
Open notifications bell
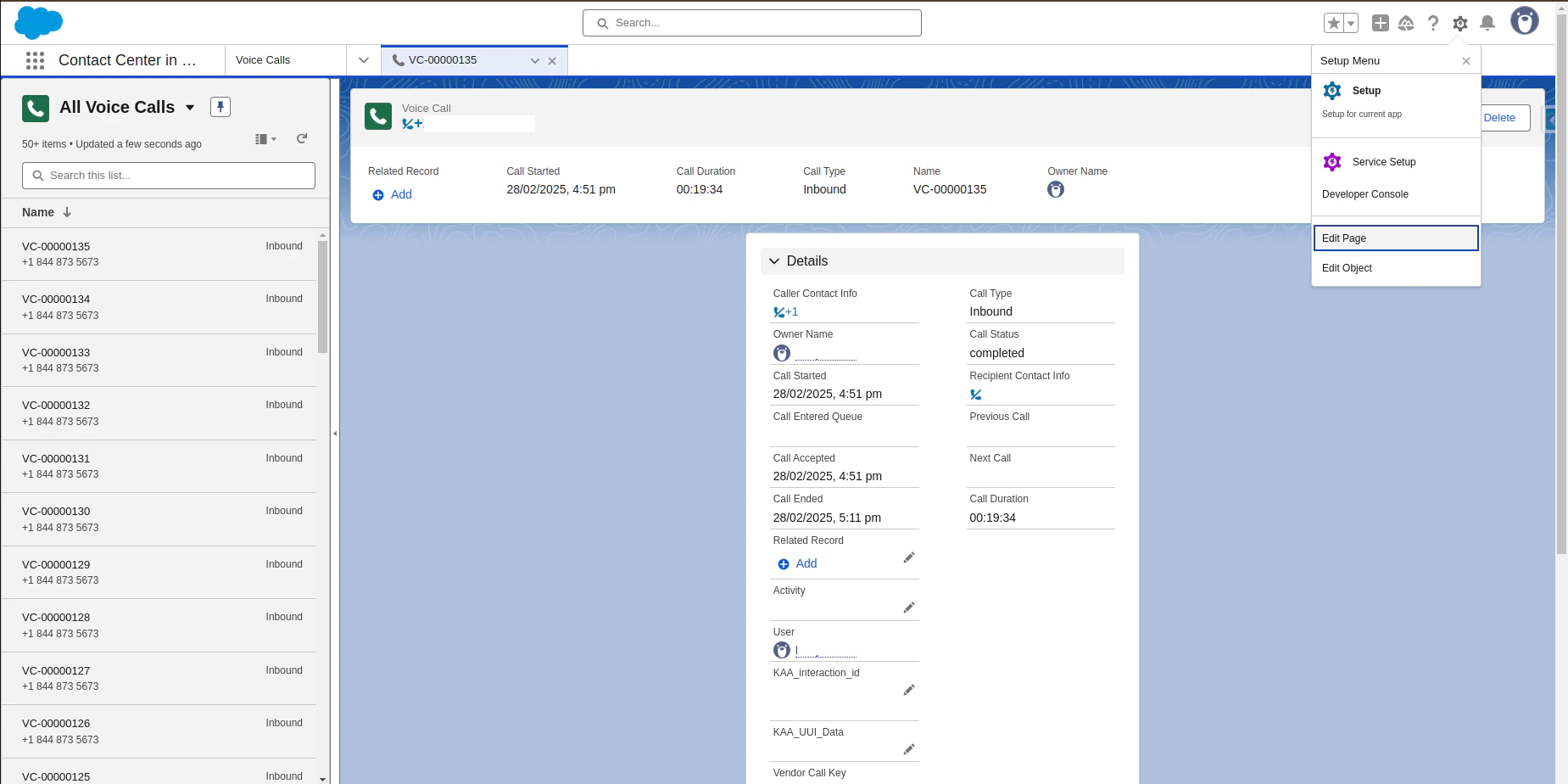1486,23
